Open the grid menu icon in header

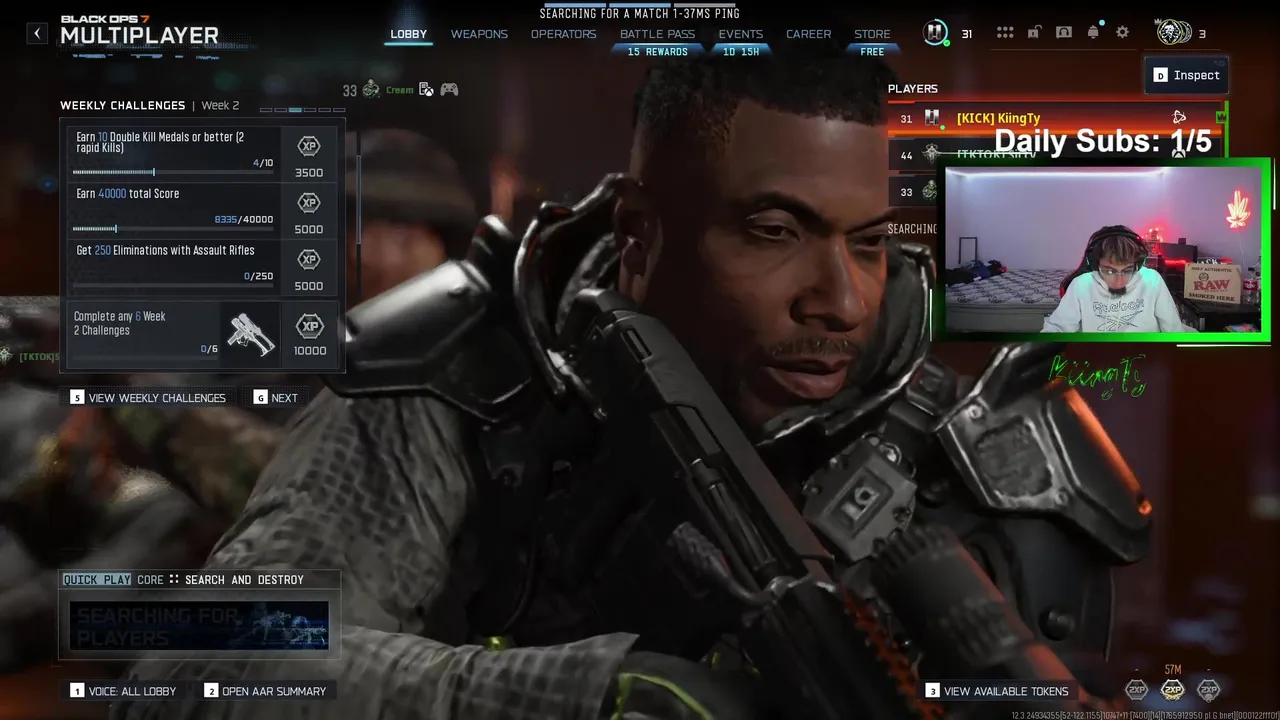pyautogui.click(x=1005, y=33)
